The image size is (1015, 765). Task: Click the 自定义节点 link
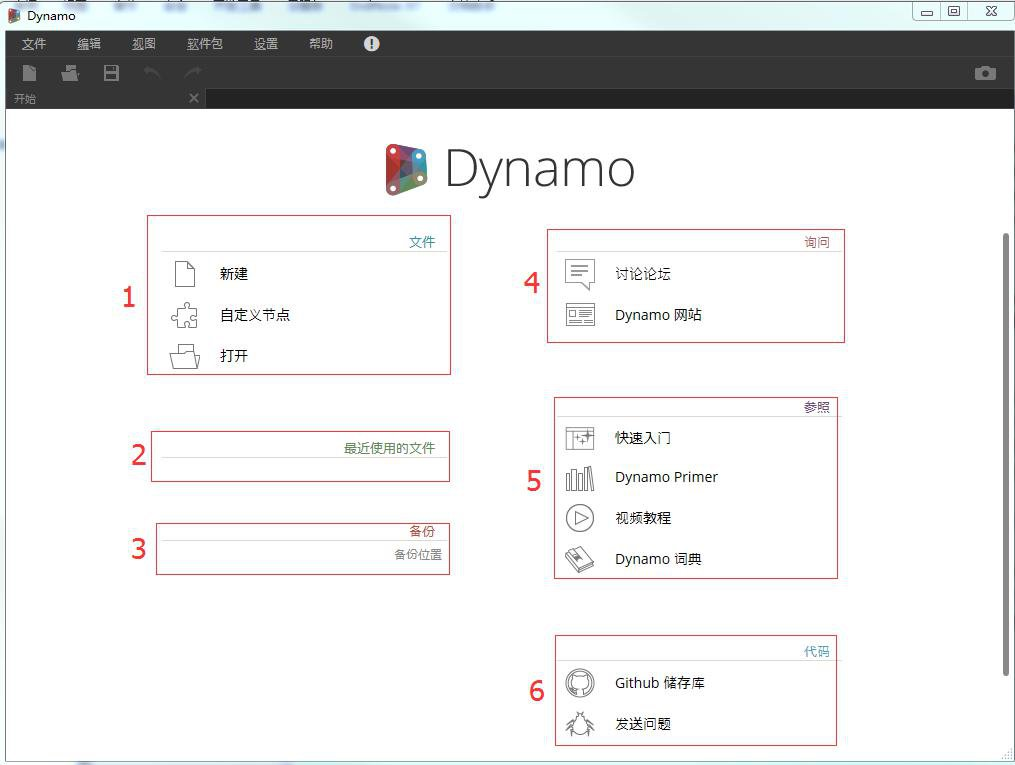pos(255,315)
